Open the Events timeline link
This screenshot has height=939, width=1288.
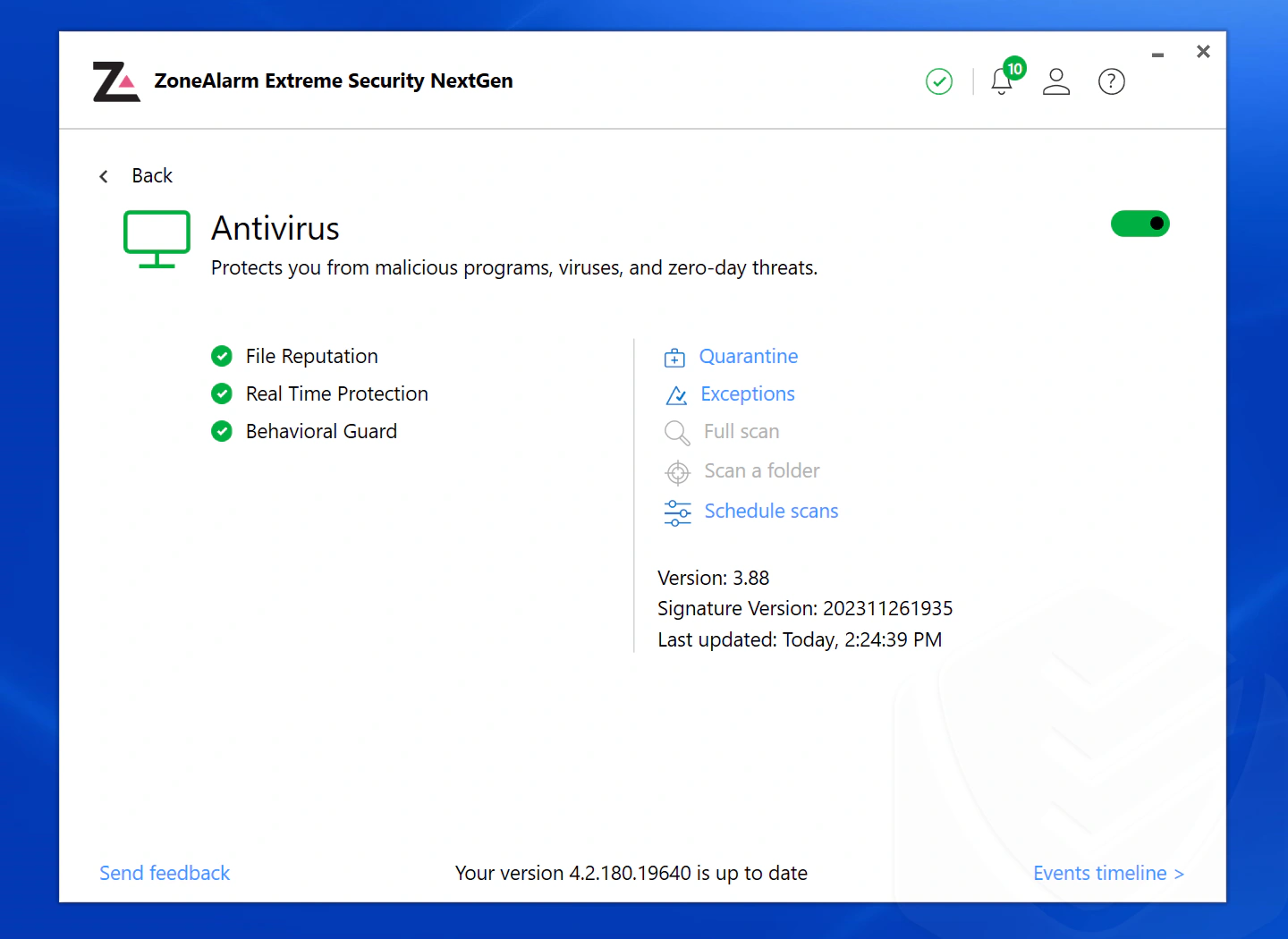click(1108, 874)
